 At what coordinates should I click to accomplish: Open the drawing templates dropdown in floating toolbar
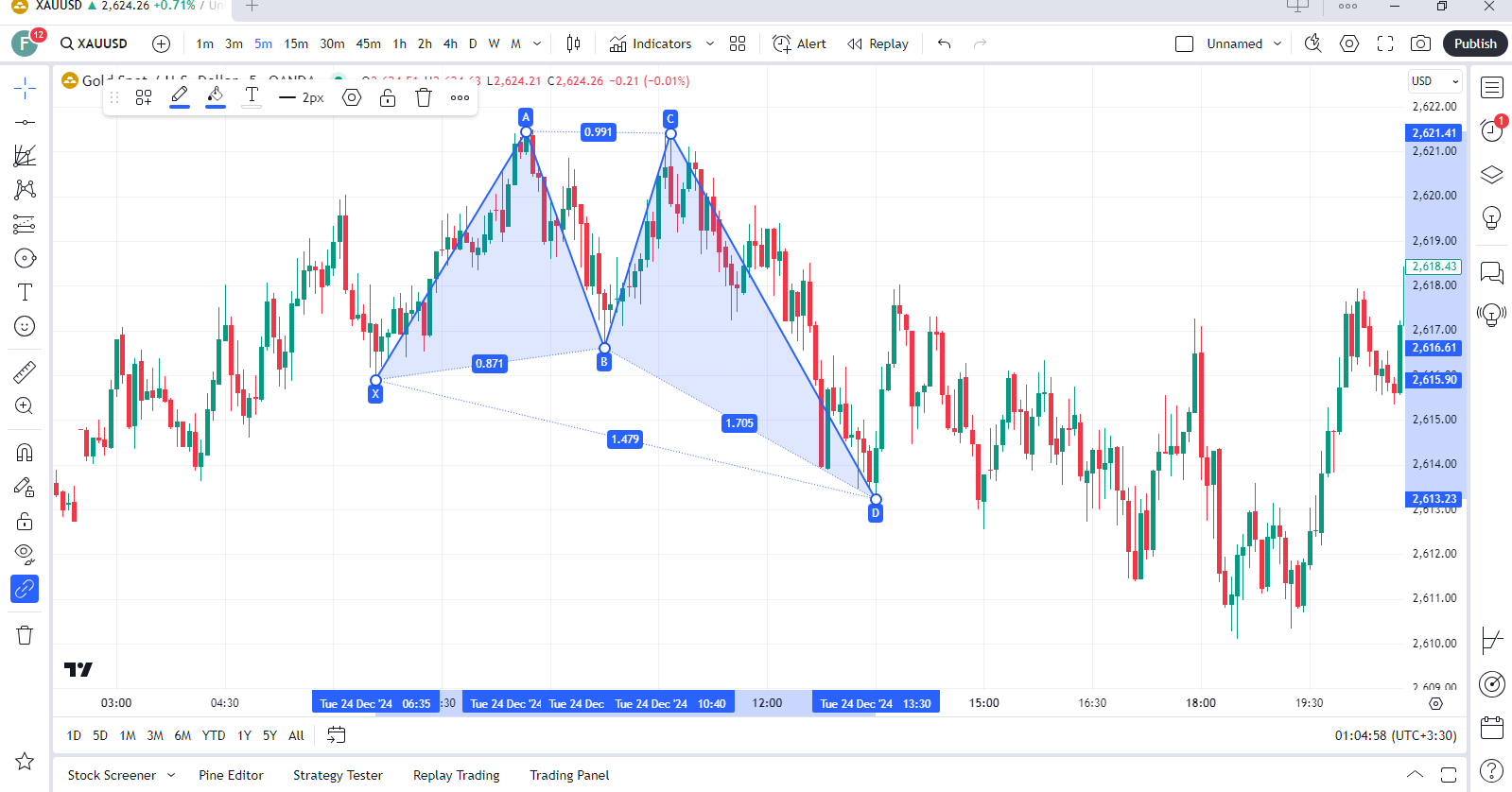point(144,97)
